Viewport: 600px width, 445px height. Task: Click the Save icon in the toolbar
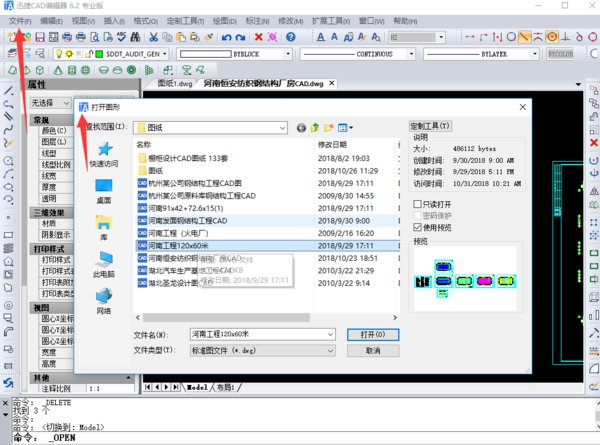[x=40, y=37]
